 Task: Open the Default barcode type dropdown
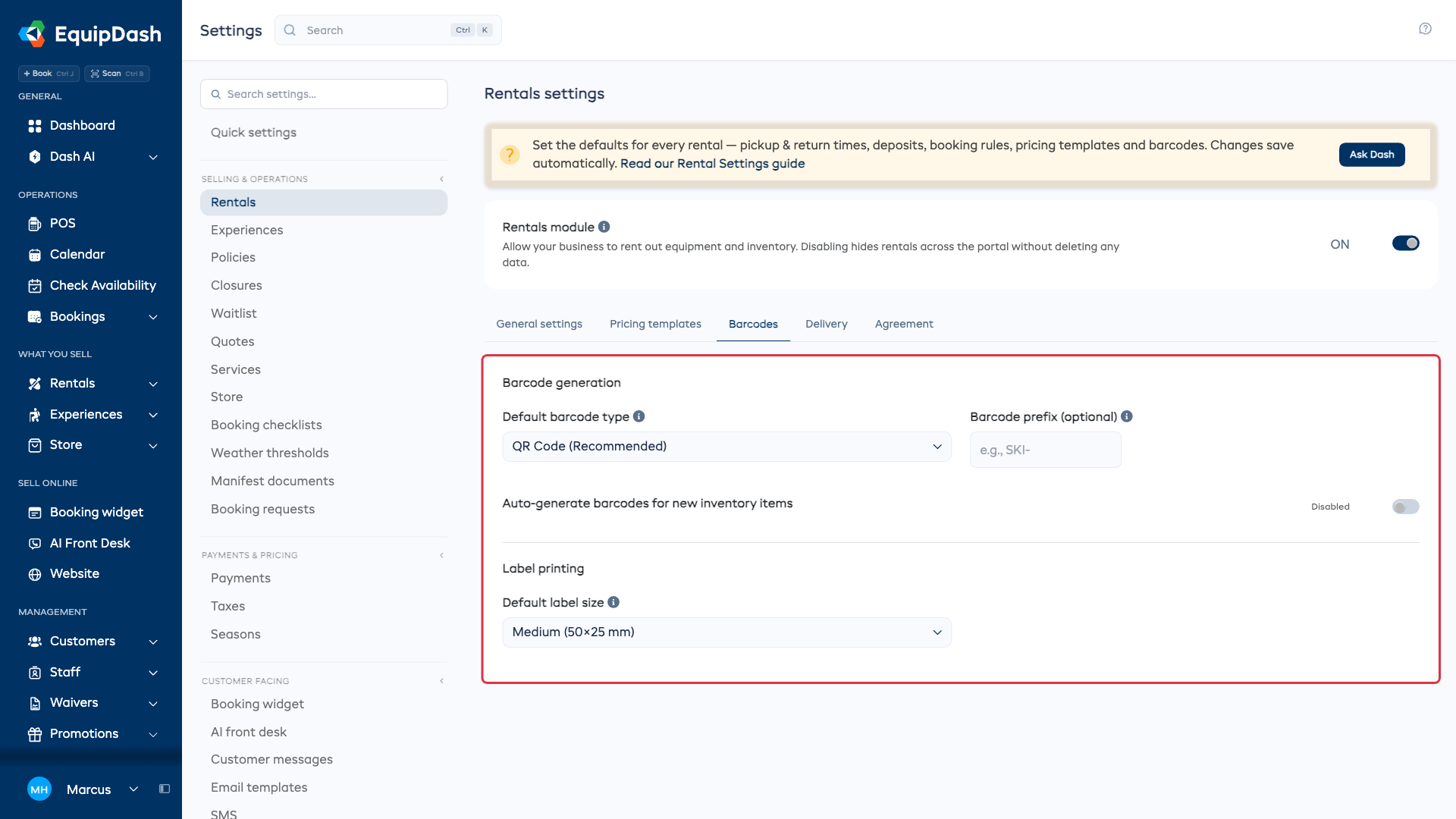click(726, 447)
